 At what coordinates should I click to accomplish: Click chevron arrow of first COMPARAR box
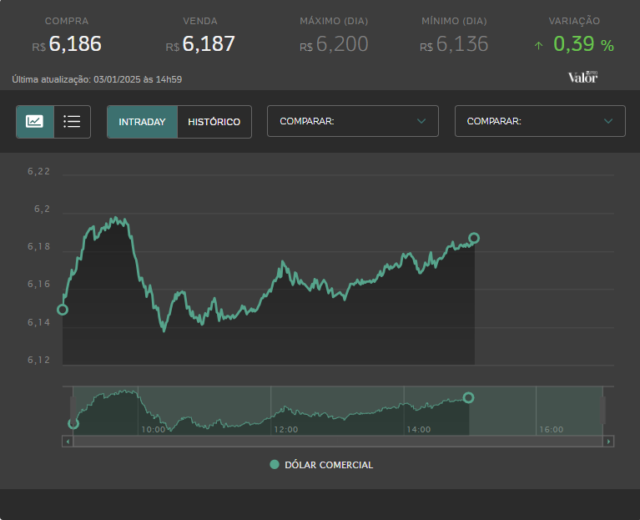click(x=421, y=121)
